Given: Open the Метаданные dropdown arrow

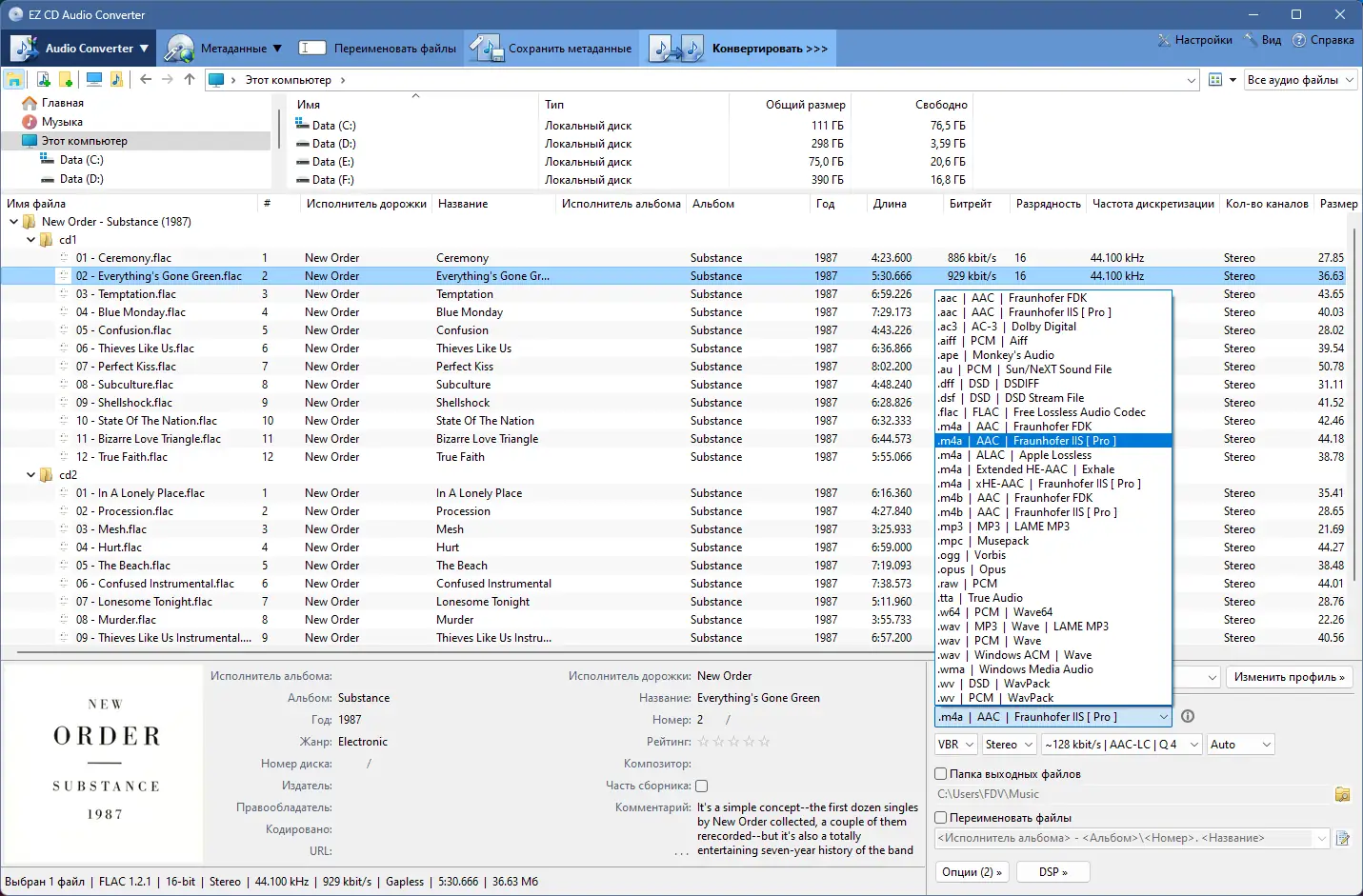Looking at the screenshot, I should click(277, 49).
